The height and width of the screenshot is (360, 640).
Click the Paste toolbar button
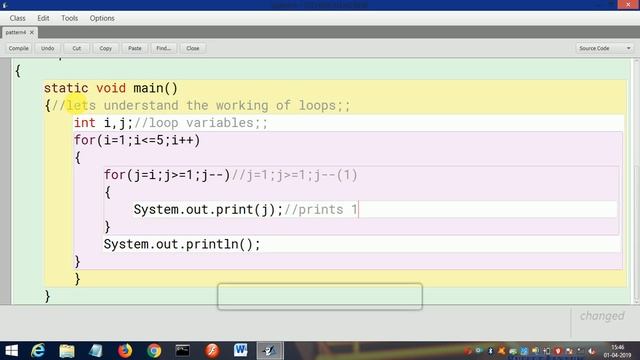pos(135,48)
